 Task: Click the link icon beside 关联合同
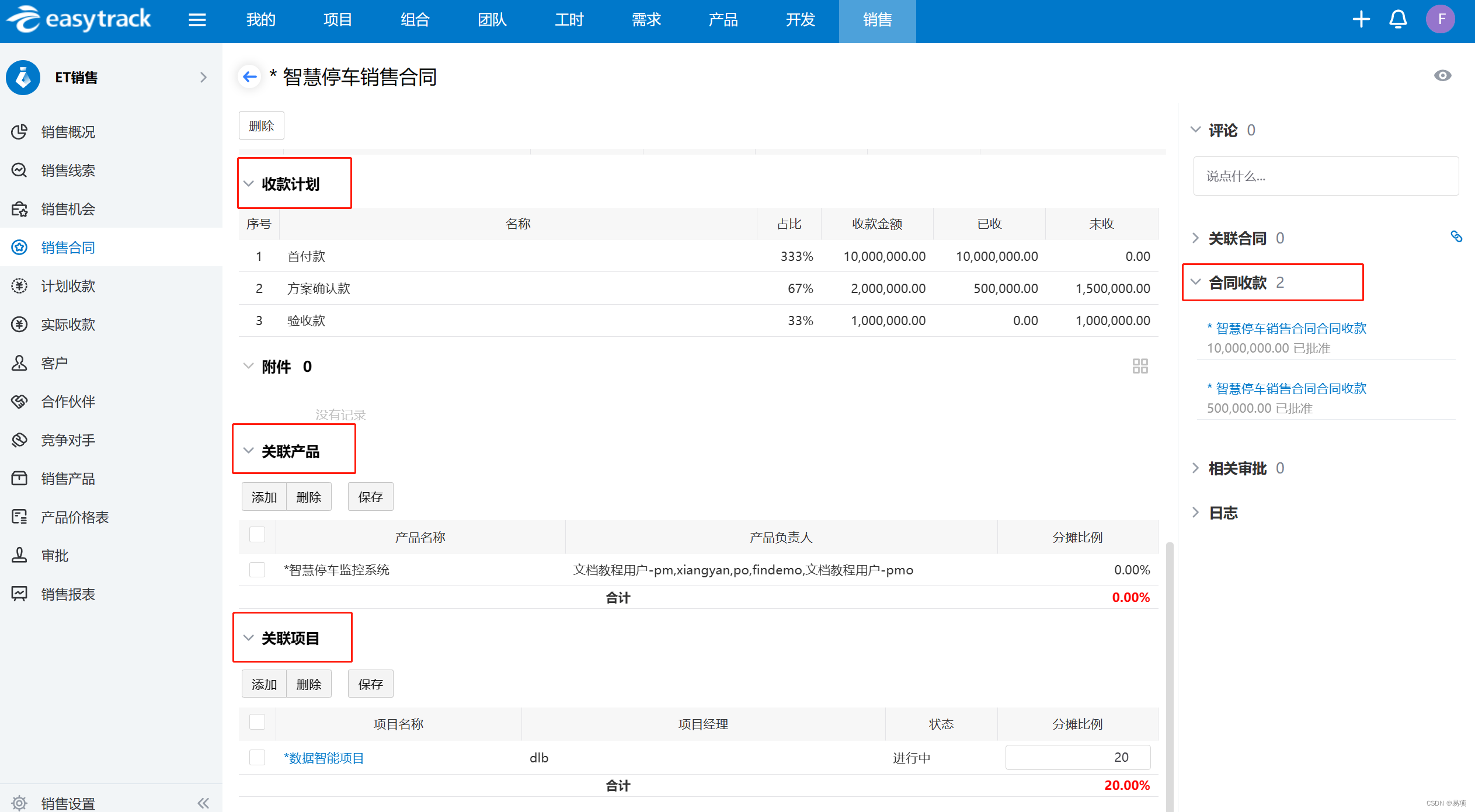[x=1456, y=236]
